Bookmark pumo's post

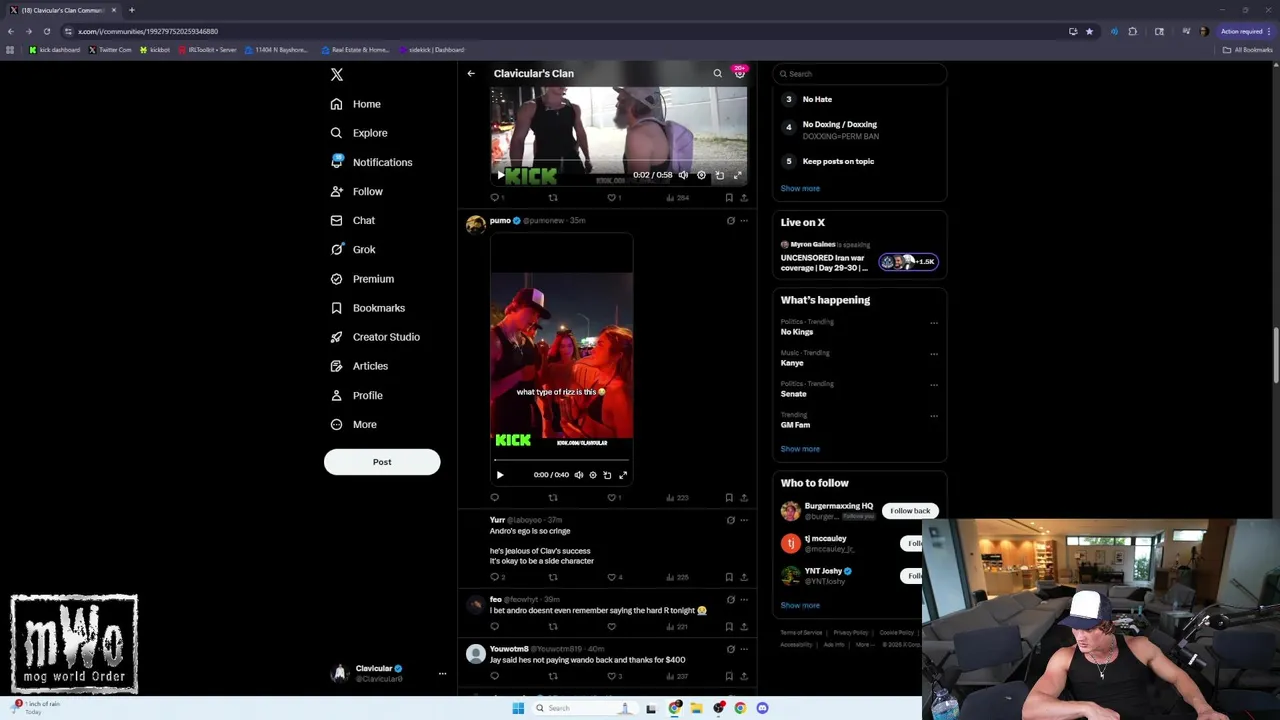coord(729,497)
